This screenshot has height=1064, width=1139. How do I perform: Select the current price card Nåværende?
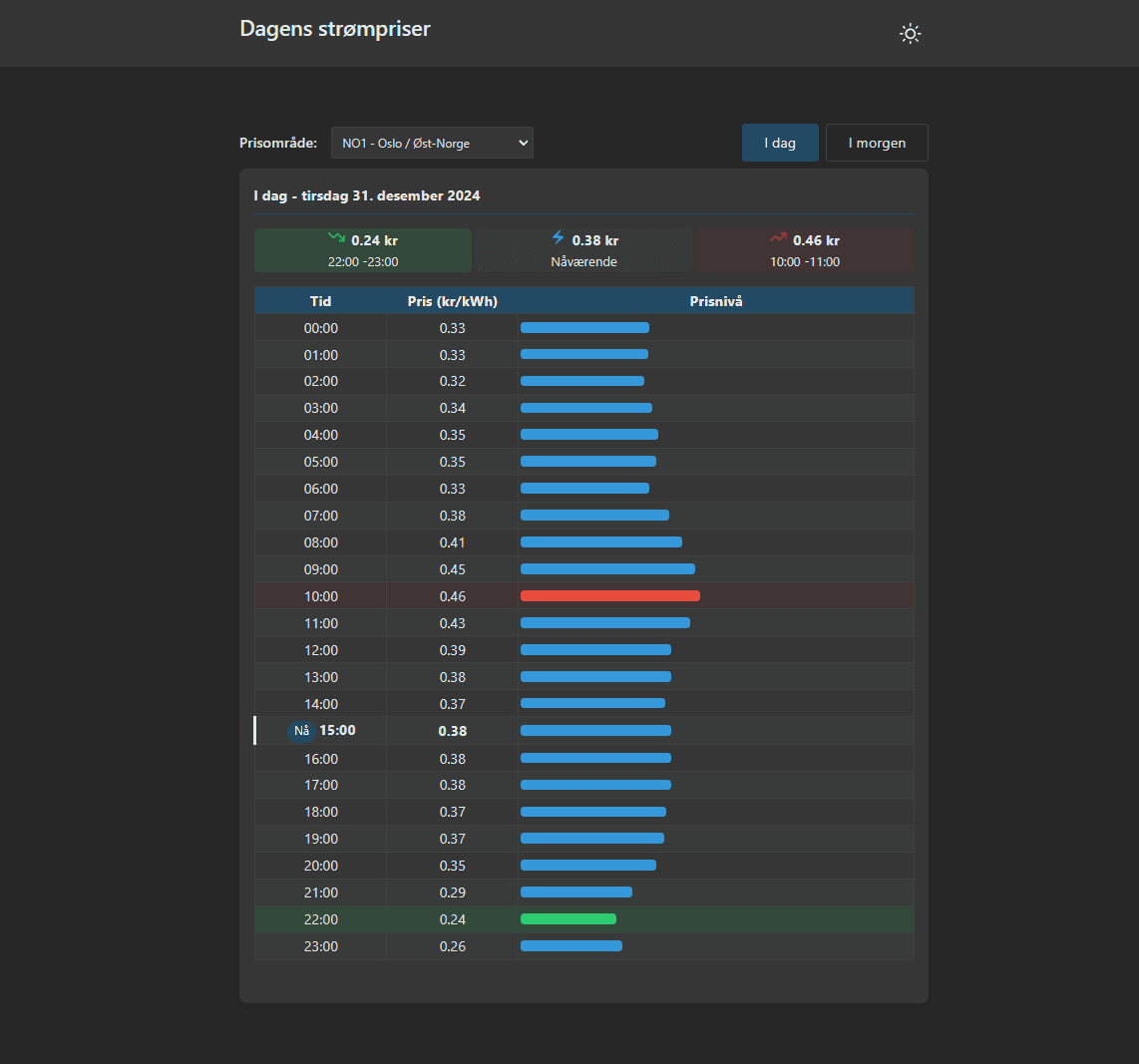[x=584, y=250]
